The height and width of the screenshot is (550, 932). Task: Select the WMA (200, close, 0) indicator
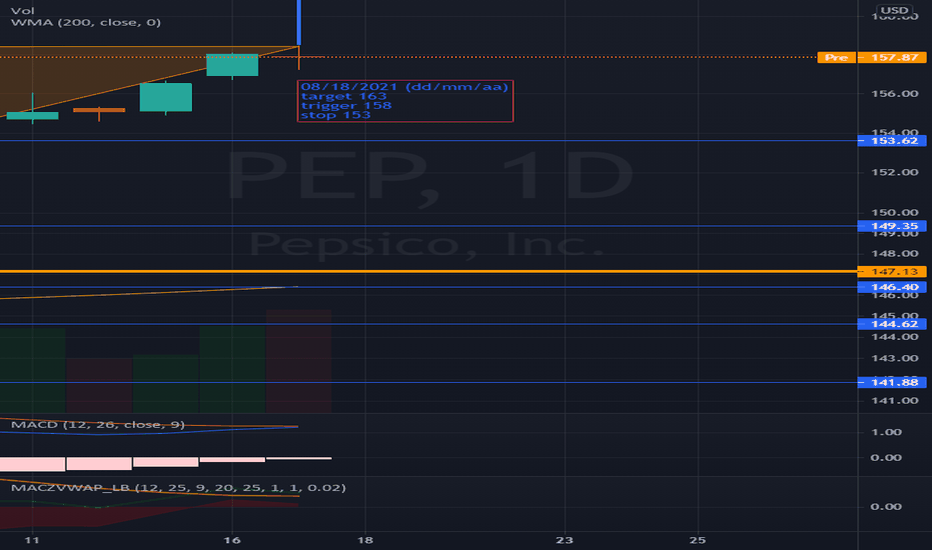pos(86,23)
